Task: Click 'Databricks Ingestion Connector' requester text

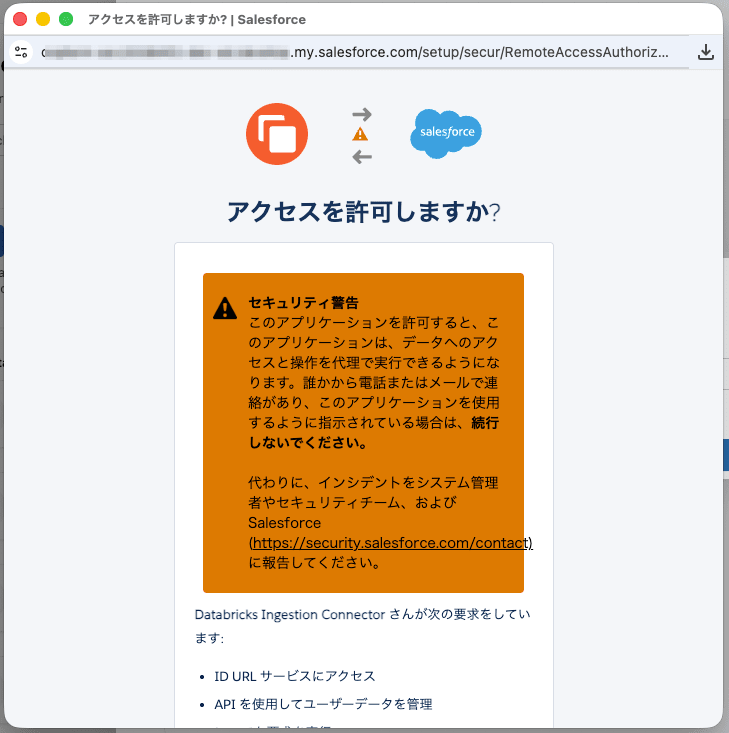Action: 290,614
